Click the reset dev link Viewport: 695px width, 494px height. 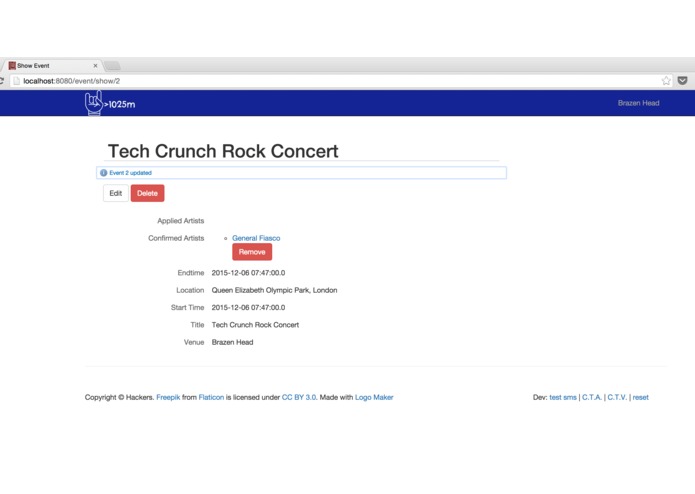(x=640, y=397)
